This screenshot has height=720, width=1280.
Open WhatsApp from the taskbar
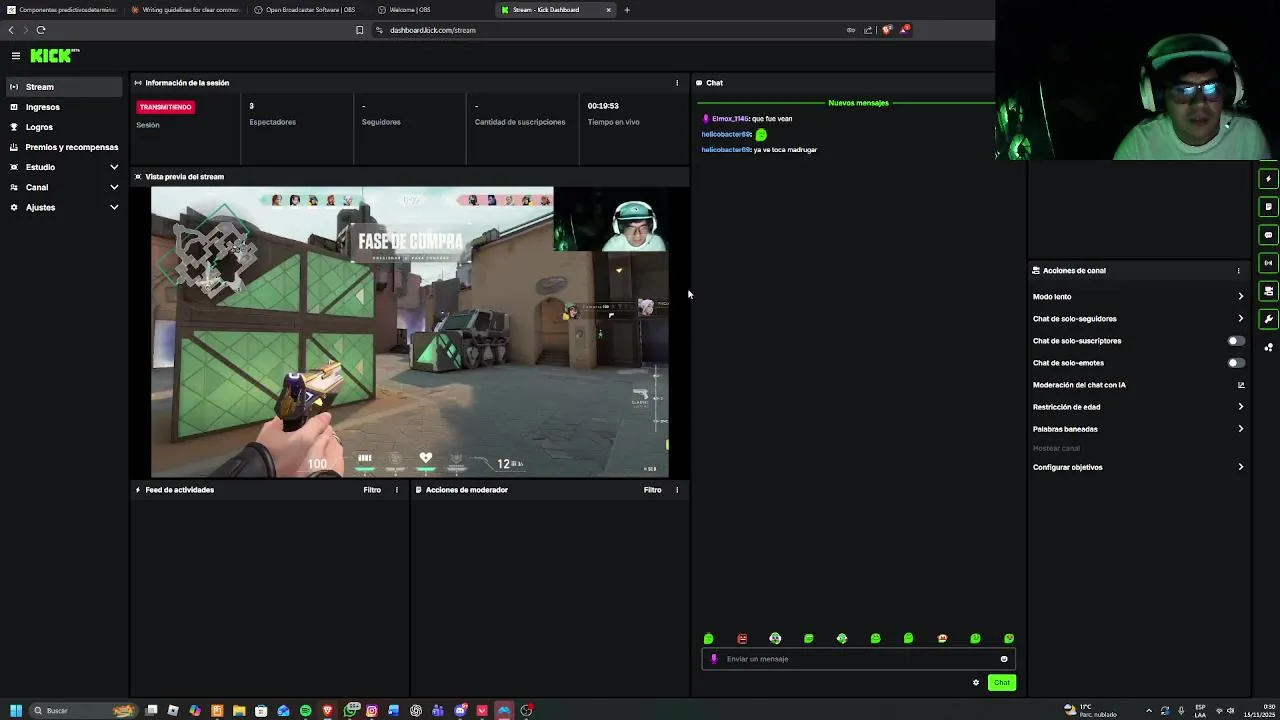pos(350,711)
